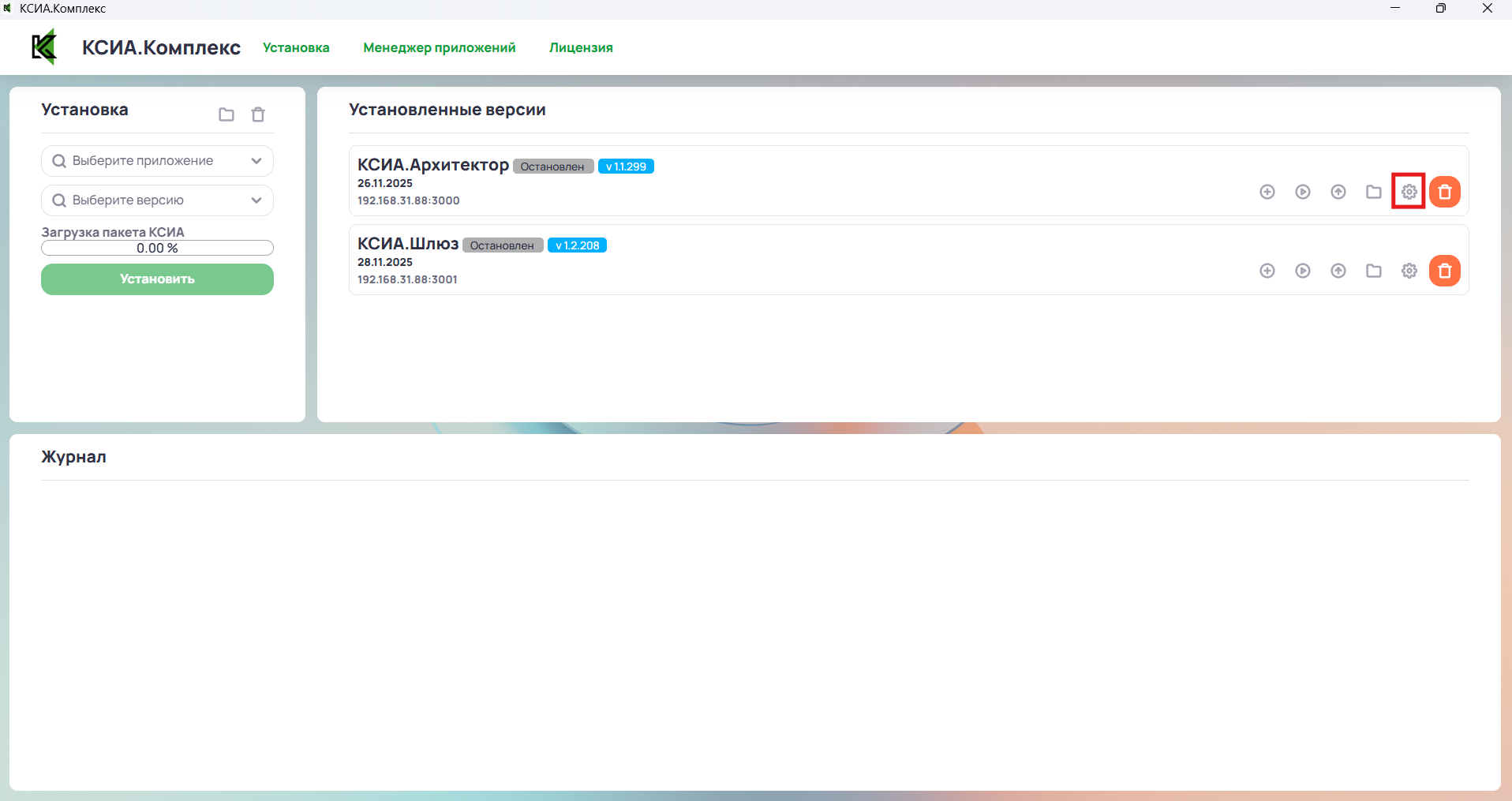The image size is (1512, 801).
Task: Open the Менеджер приложений tab
Action: 439,47
